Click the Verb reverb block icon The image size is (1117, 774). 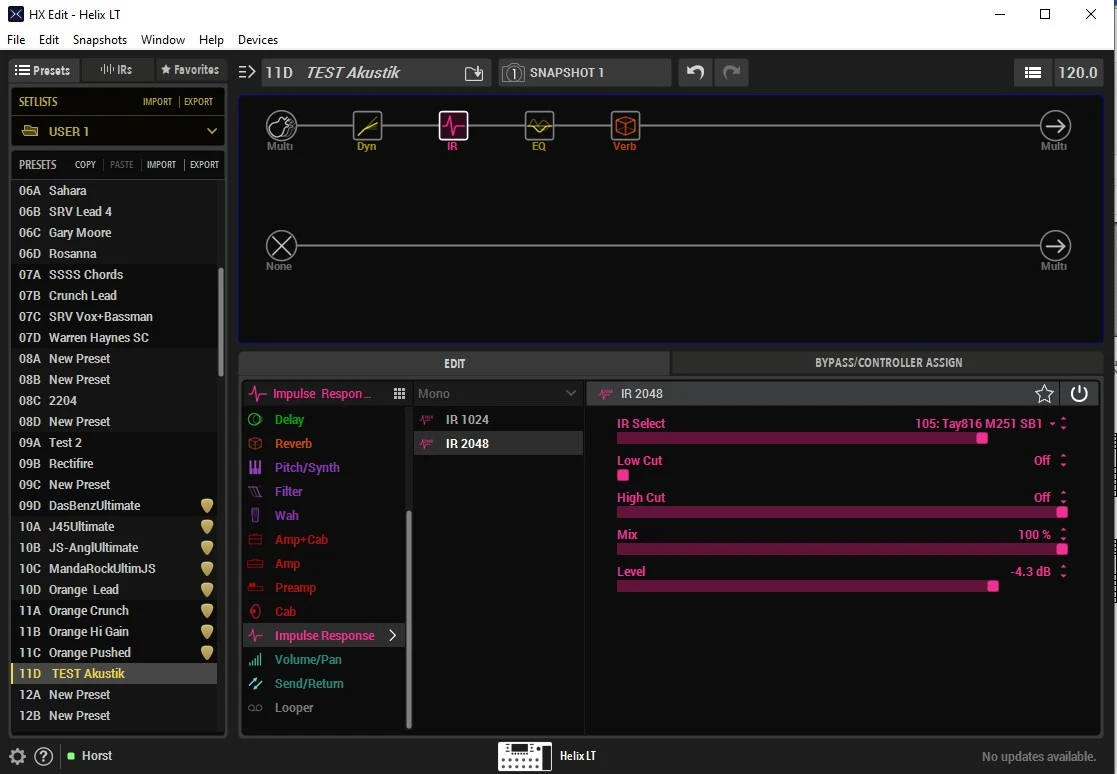click(625, 126)
